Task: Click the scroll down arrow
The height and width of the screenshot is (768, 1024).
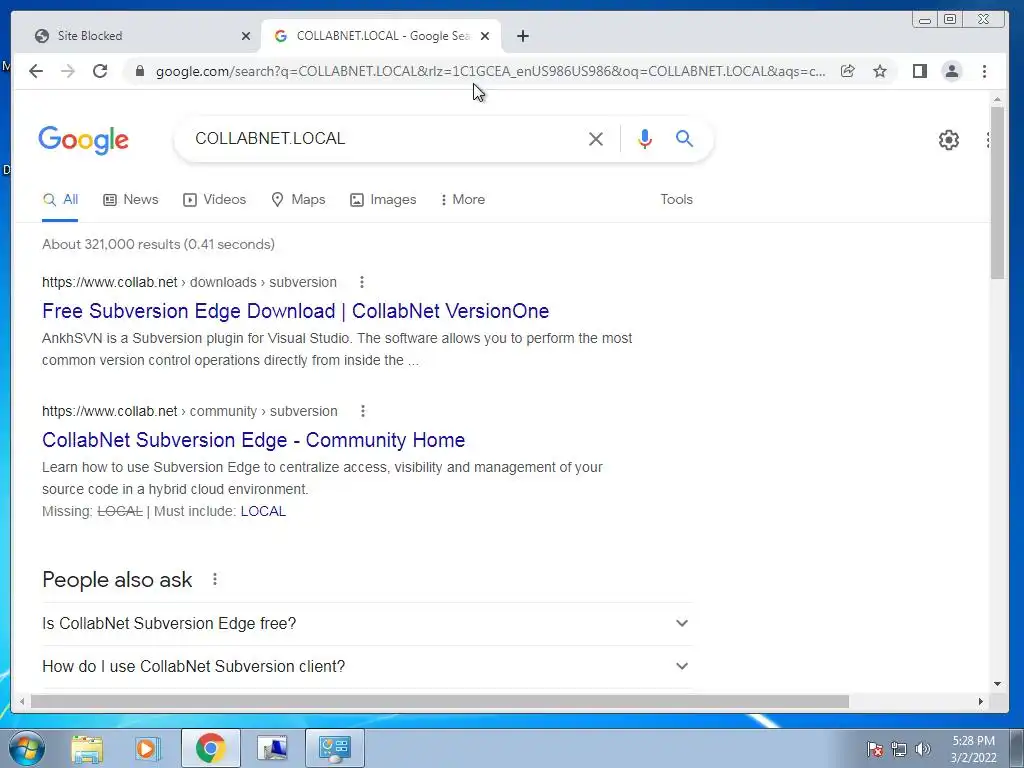Action: tap(997, 684)
